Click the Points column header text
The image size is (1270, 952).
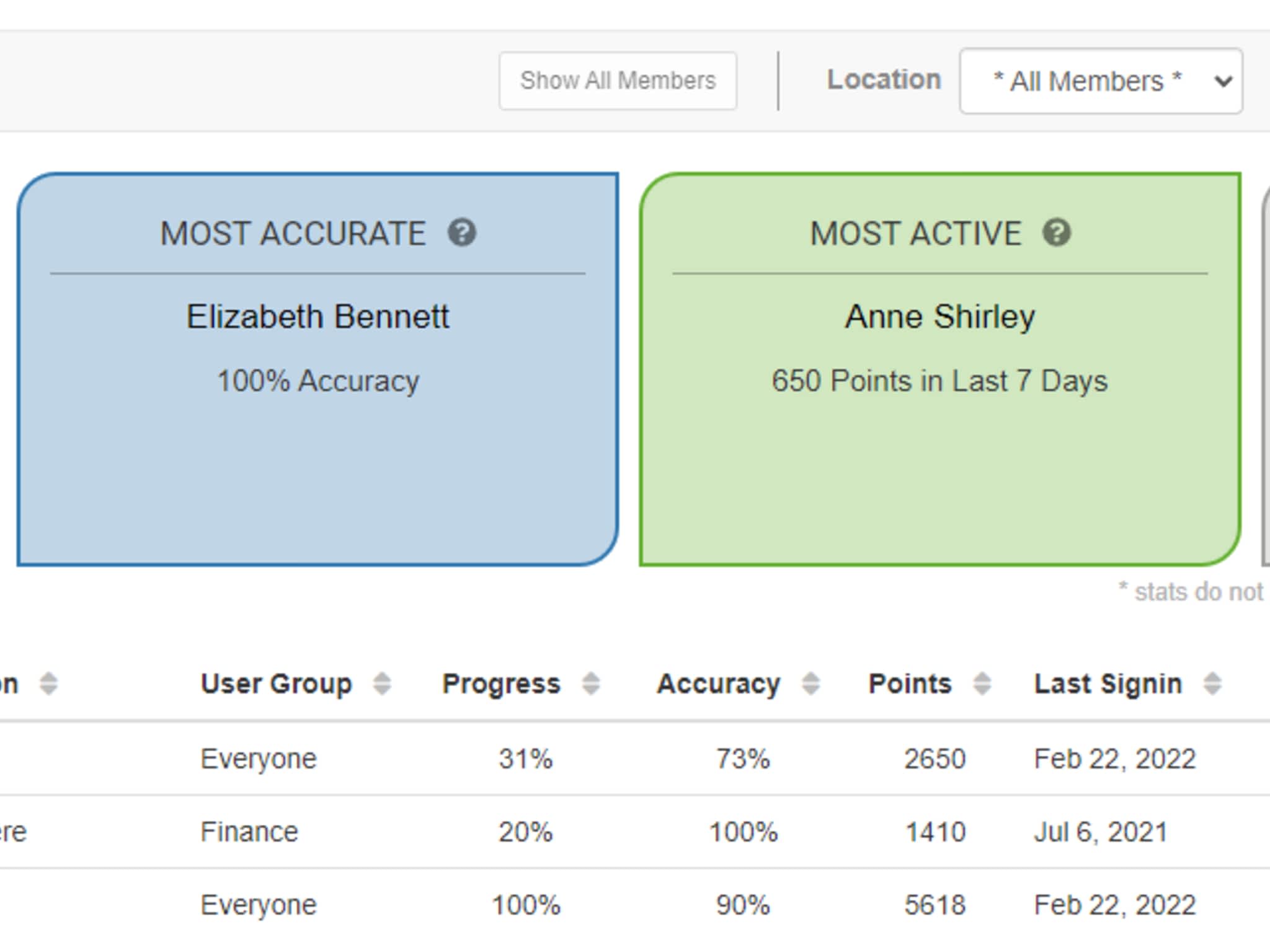910,684
